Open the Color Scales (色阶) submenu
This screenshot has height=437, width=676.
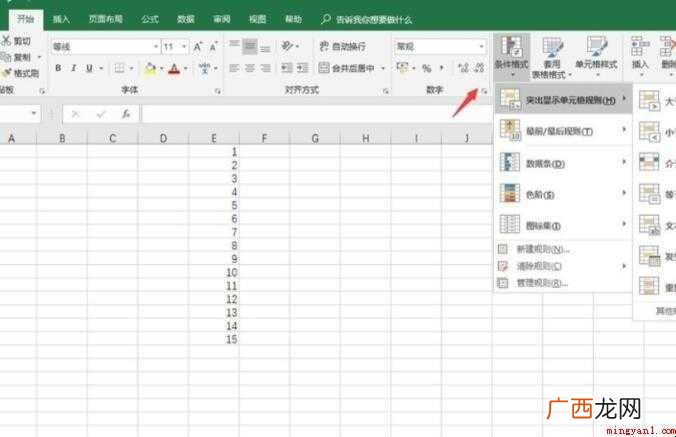click(563, 194)
